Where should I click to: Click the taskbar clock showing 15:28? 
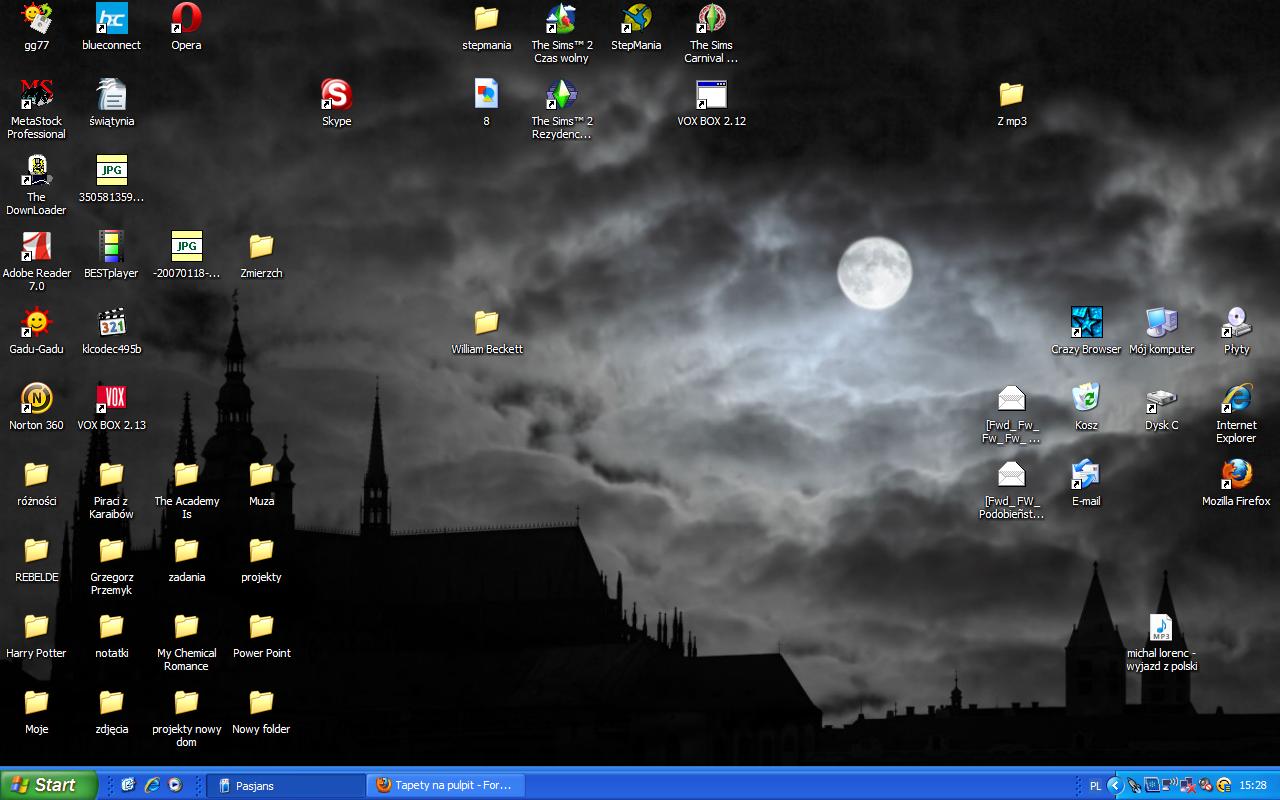(x=1252, y=785)
